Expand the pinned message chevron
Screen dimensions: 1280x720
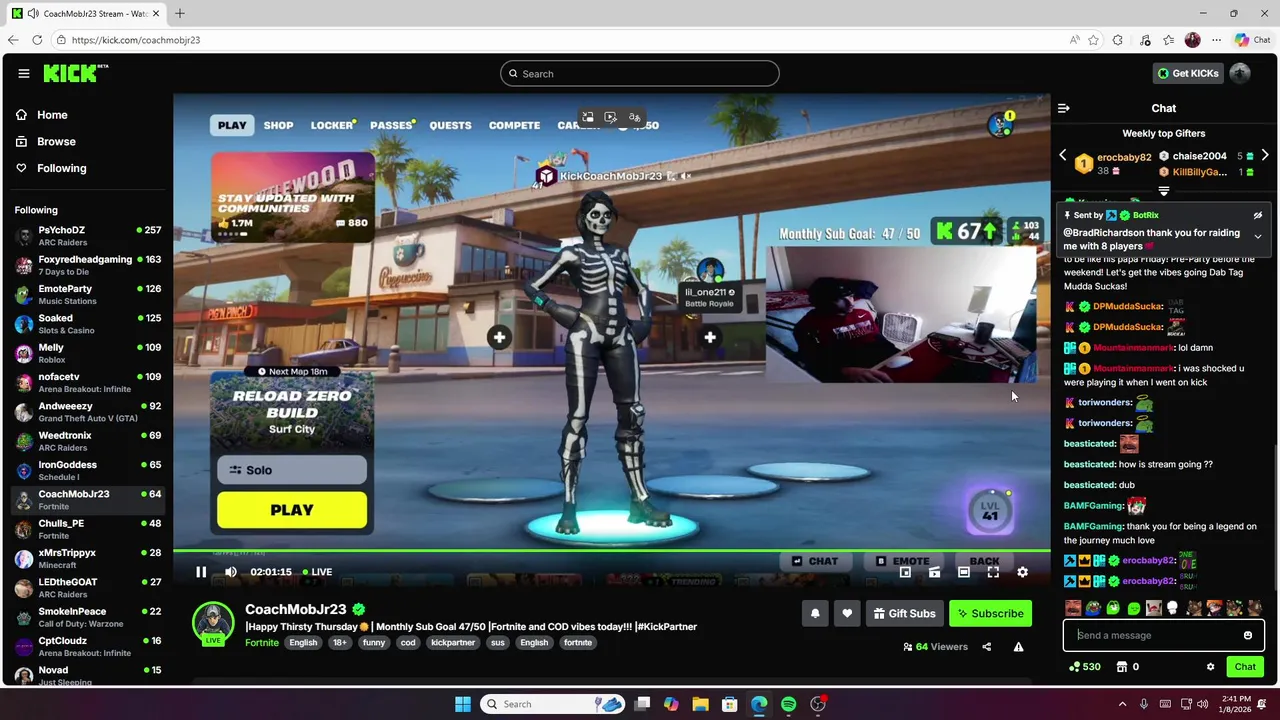point(1258,237)
